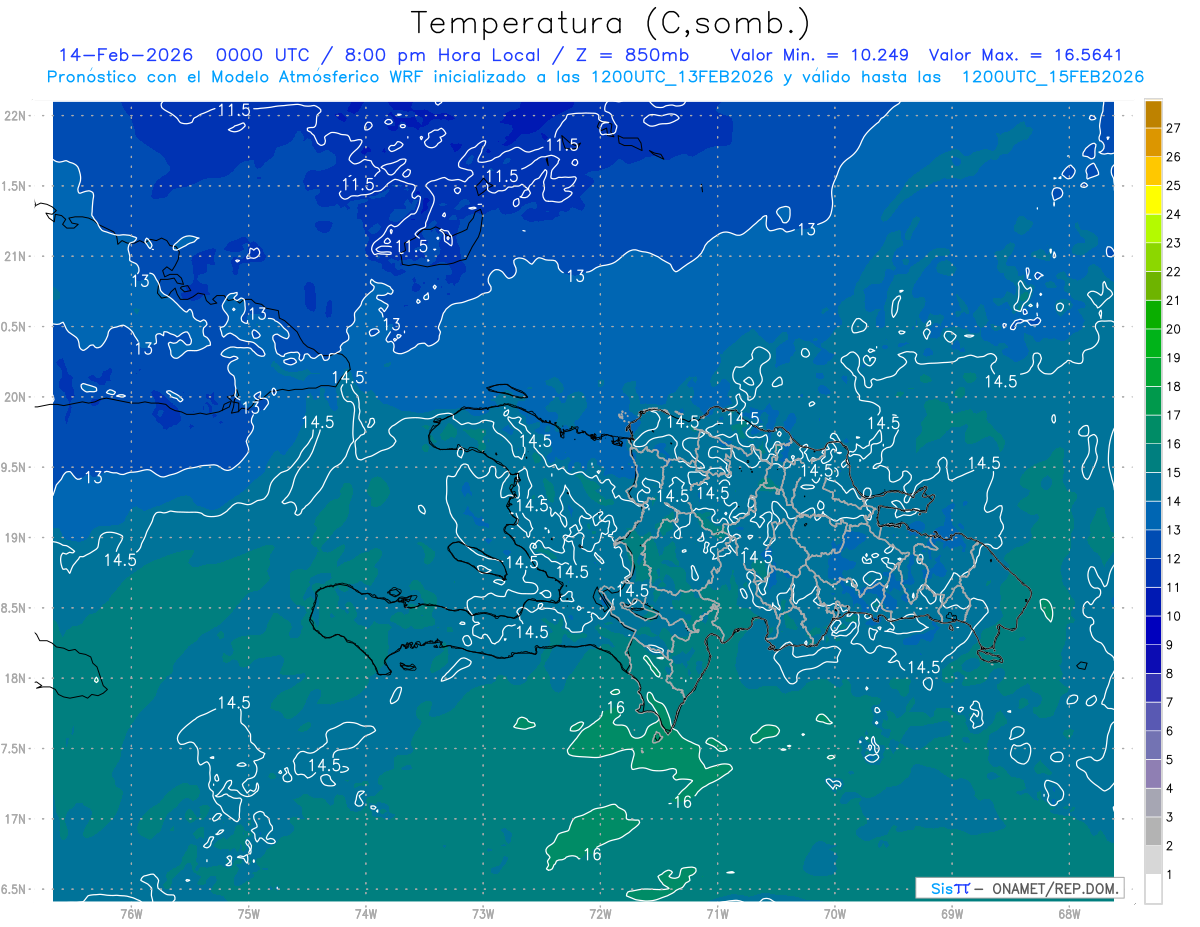Click the '20N' latitude axis label
The width and height of the screenshot is (1200, 927).
pyautogui.click(x=17, y=397)
